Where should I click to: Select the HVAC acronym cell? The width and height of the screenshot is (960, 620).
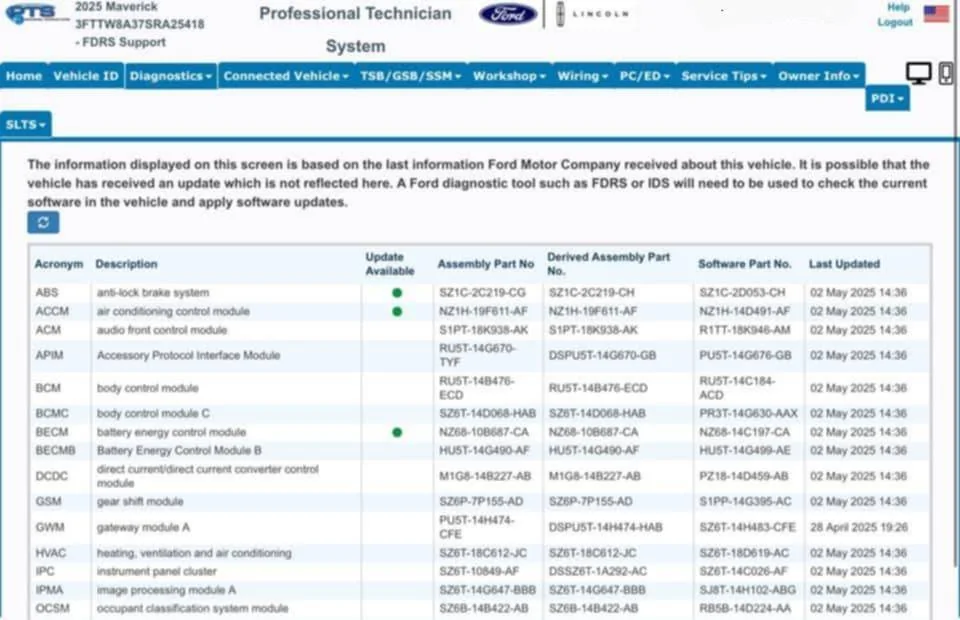50,553
